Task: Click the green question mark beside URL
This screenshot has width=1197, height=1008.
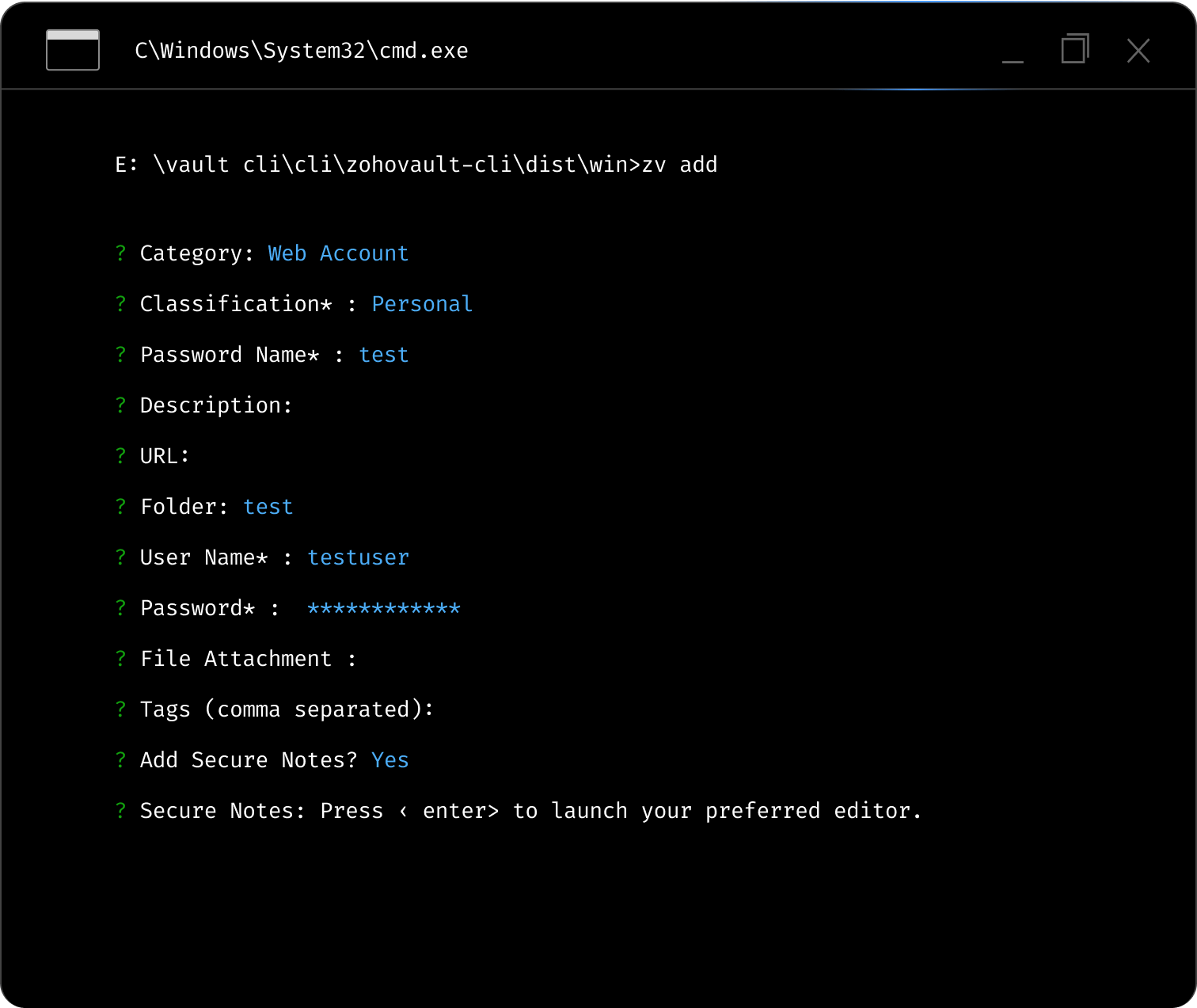Action: 120,456
